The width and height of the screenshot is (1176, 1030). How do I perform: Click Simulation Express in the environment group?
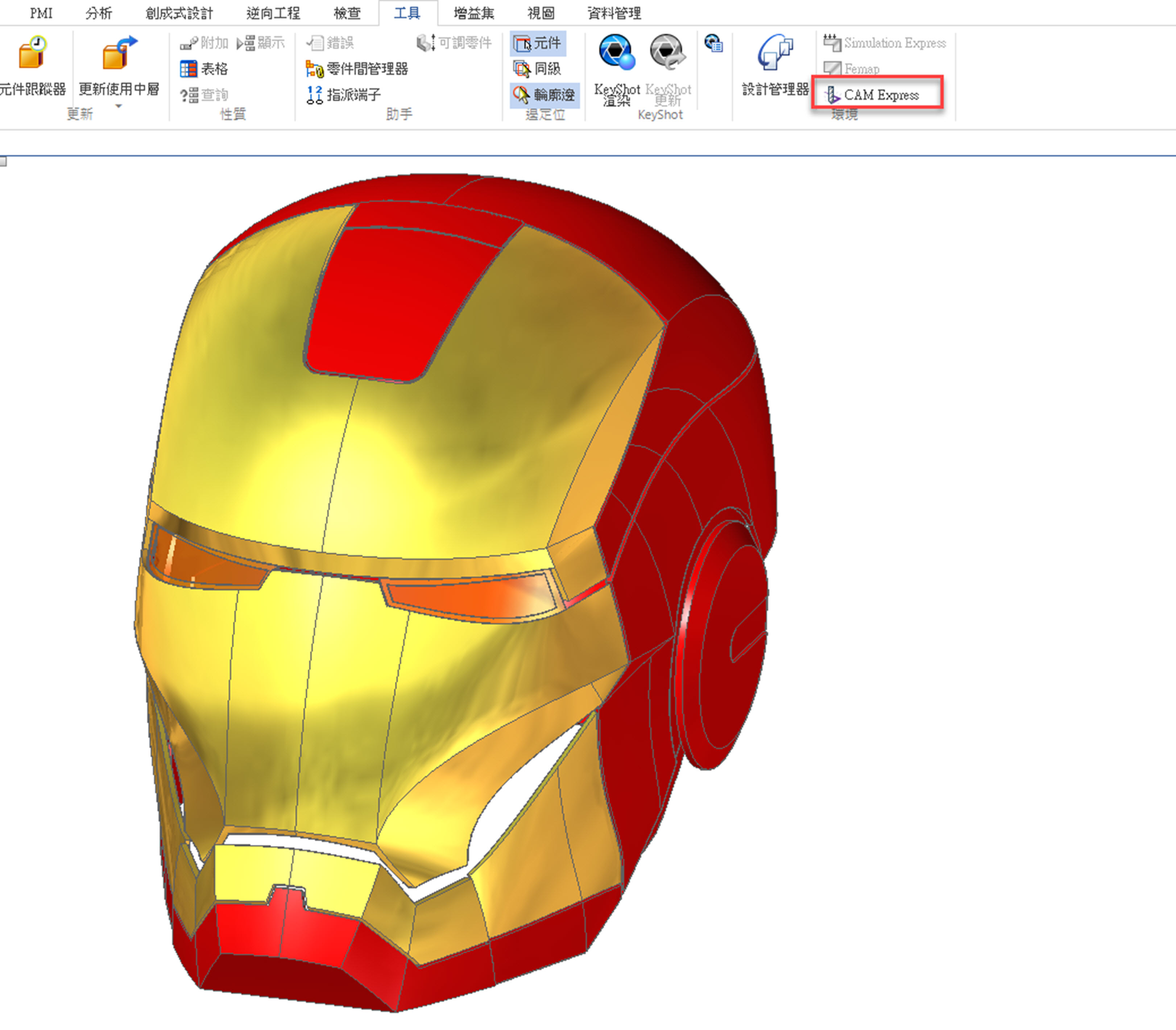884,43
